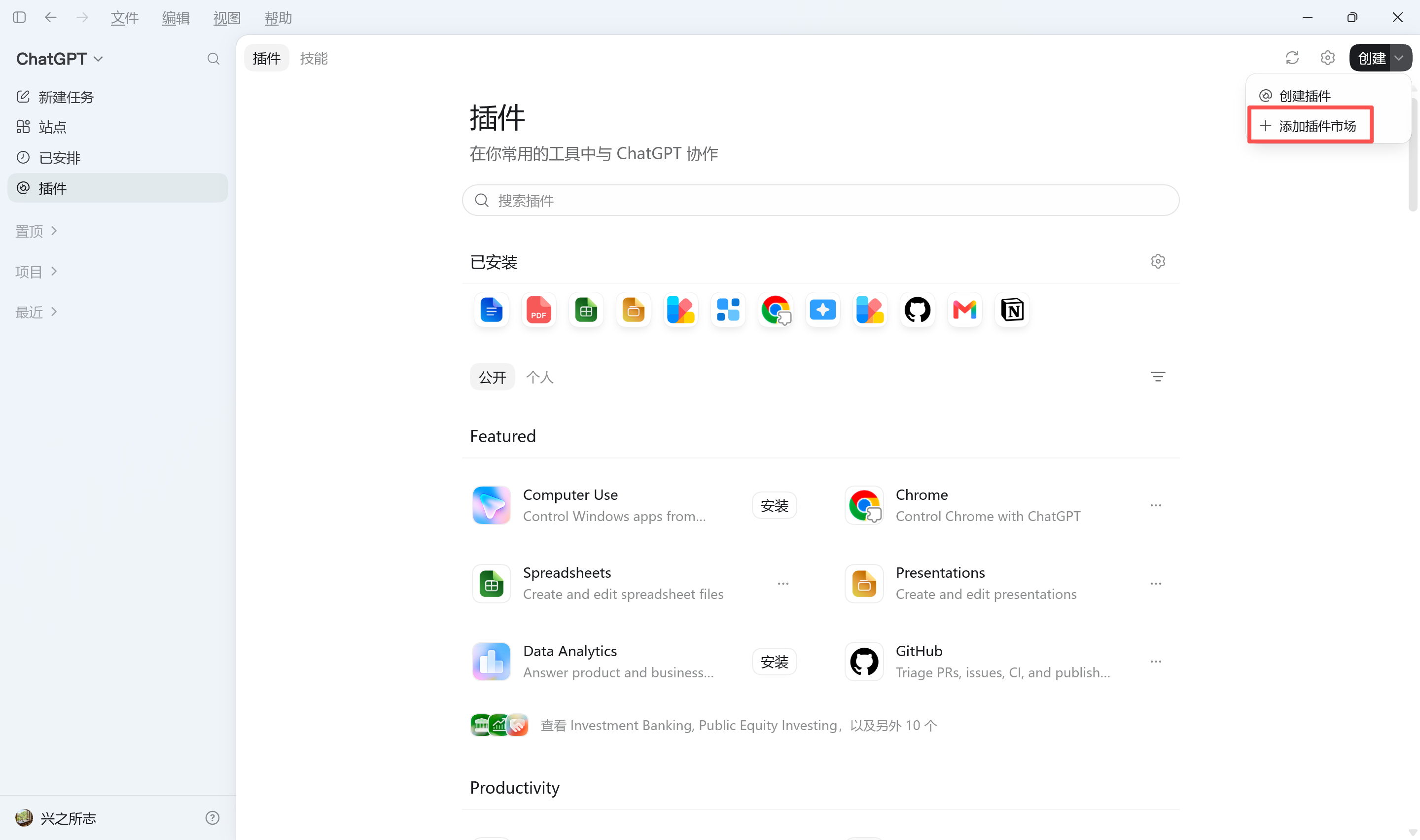Switch to the 个人 tab
The width and height of the screenshot is (1420, 840).
539,377
